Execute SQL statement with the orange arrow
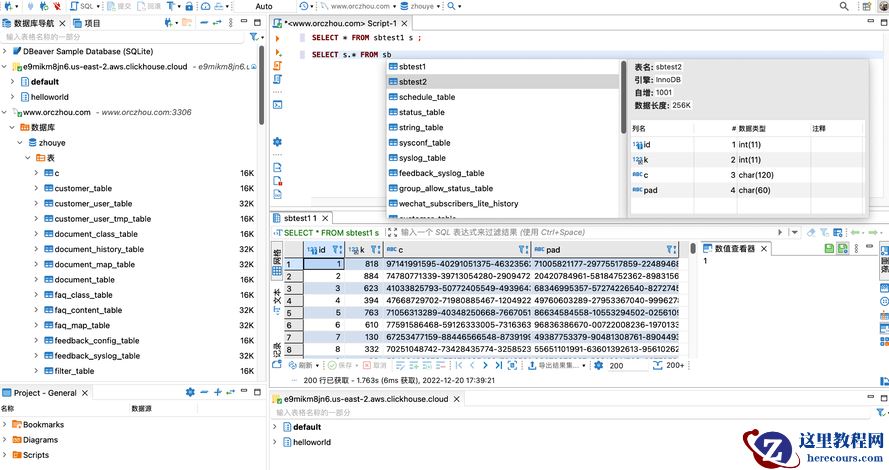 (277, 38)
